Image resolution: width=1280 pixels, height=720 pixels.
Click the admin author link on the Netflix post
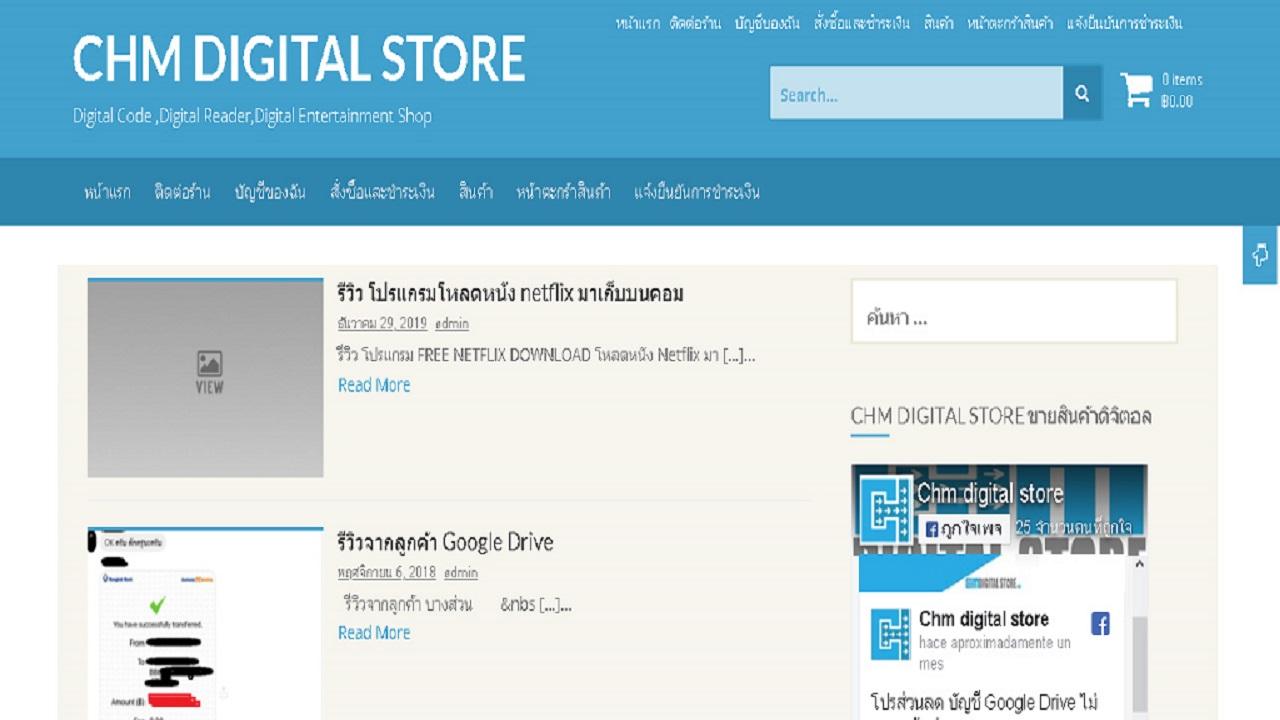[452, 323]
